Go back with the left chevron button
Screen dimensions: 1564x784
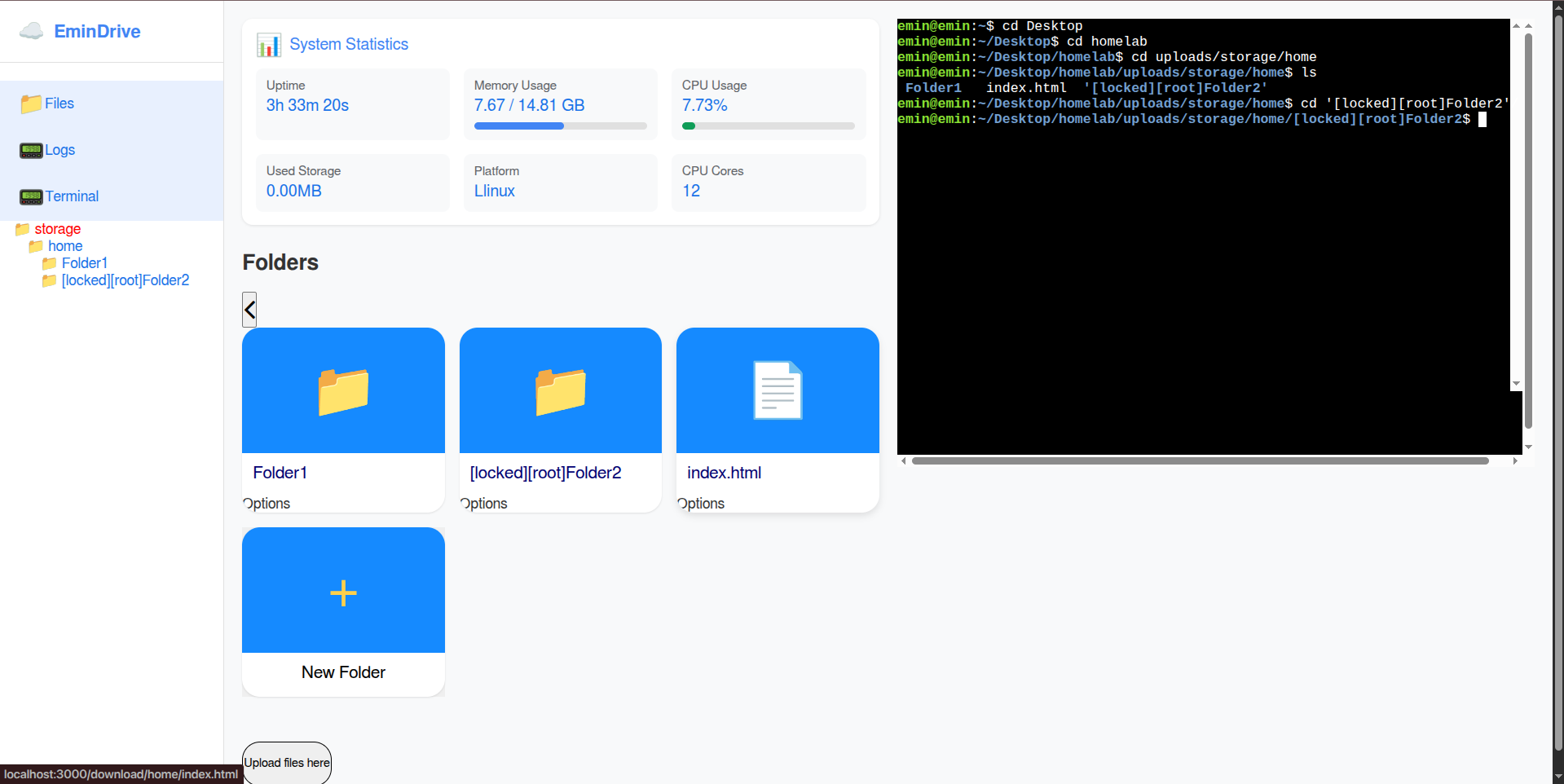249,310
